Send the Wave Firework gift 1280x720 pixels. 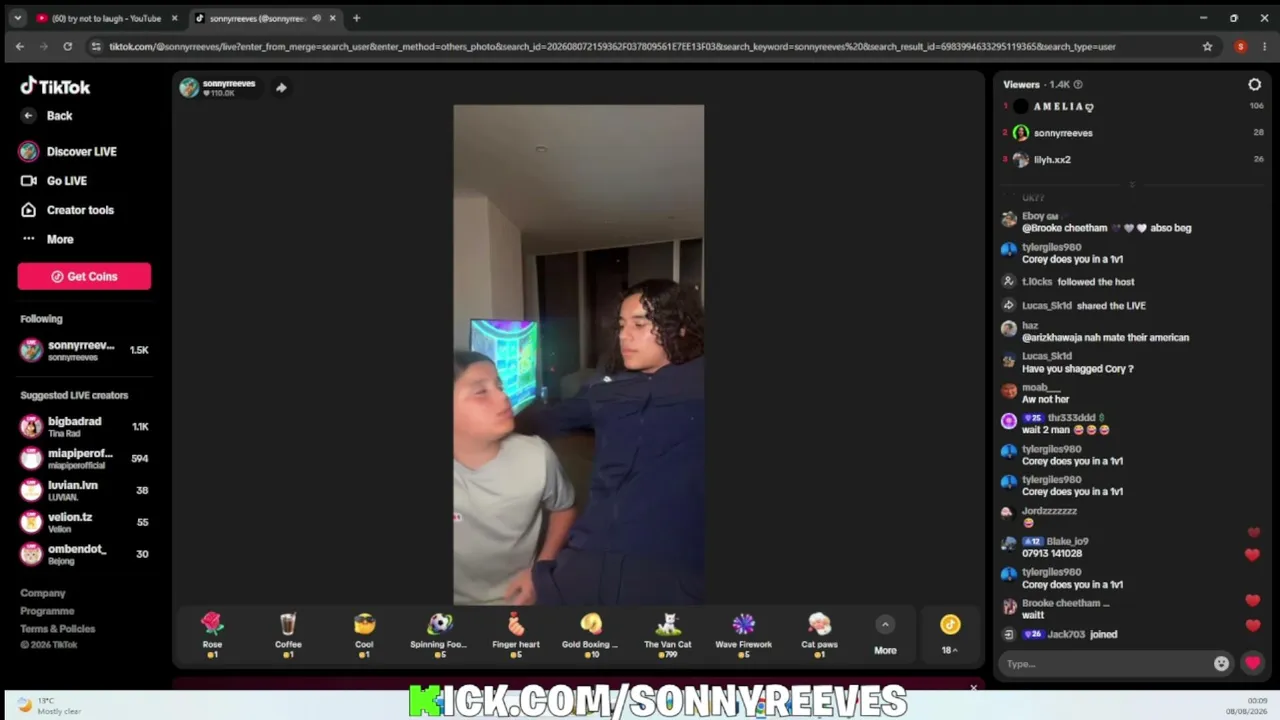(x=743, y=636)
